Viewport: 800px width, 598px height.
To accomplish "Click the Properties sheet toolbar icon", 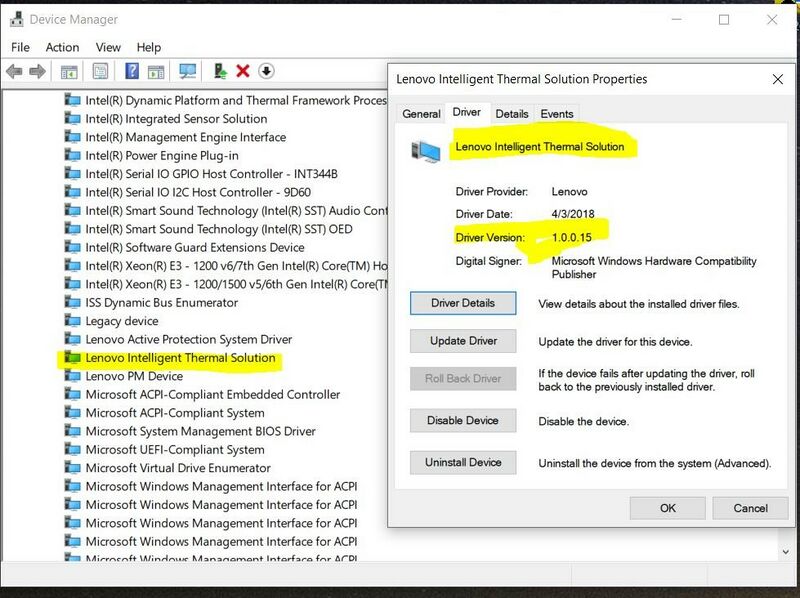I will [x=100, y=71].
